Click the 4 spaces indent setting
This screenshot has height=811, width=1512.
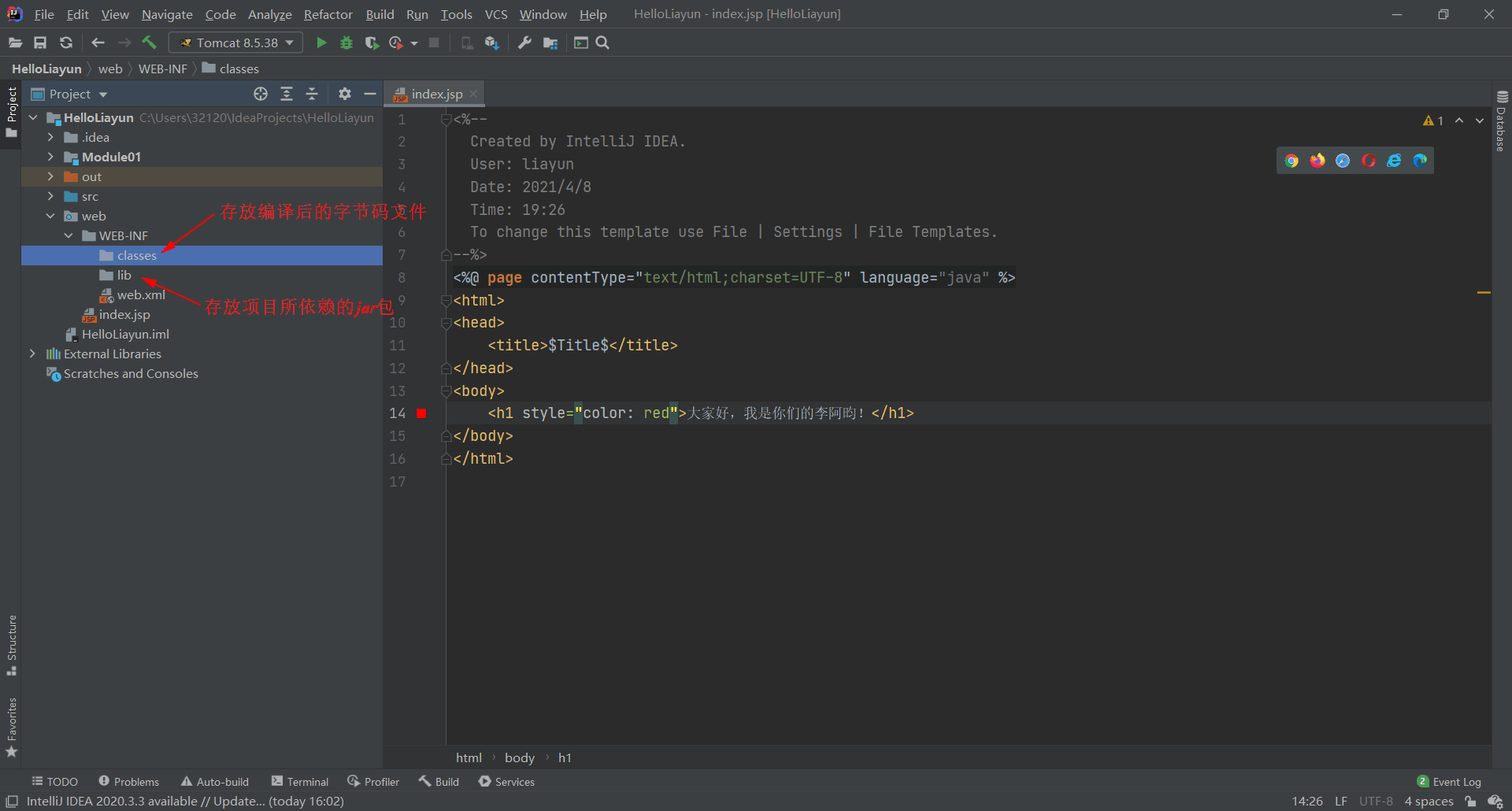(x=1429, y=802)
